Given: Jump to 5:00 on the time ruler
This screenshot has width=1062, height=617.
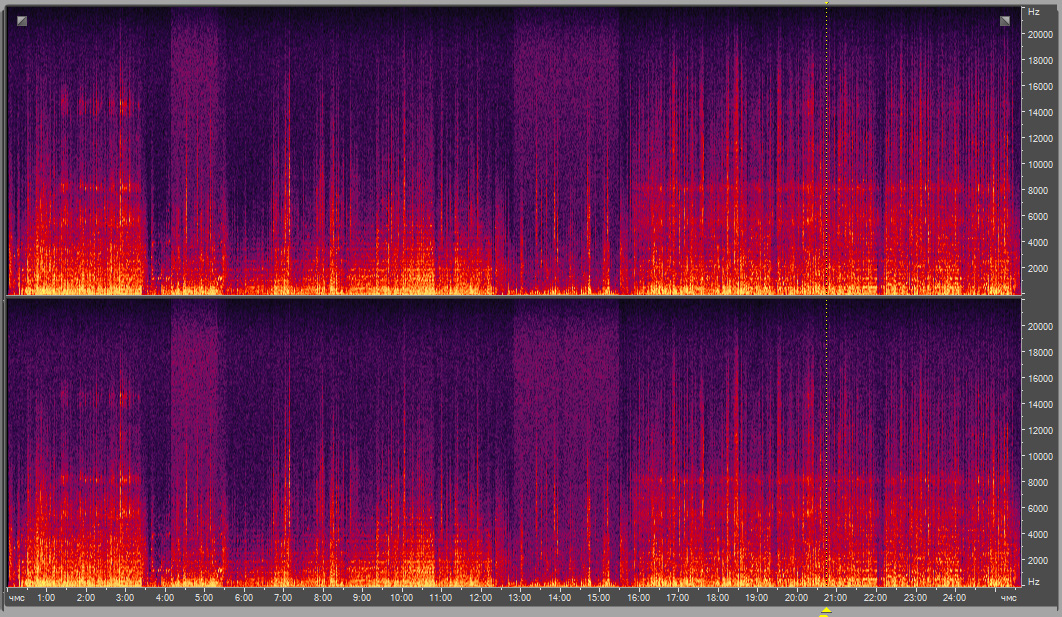Looking at the screenshot, I should coord(204,598).
